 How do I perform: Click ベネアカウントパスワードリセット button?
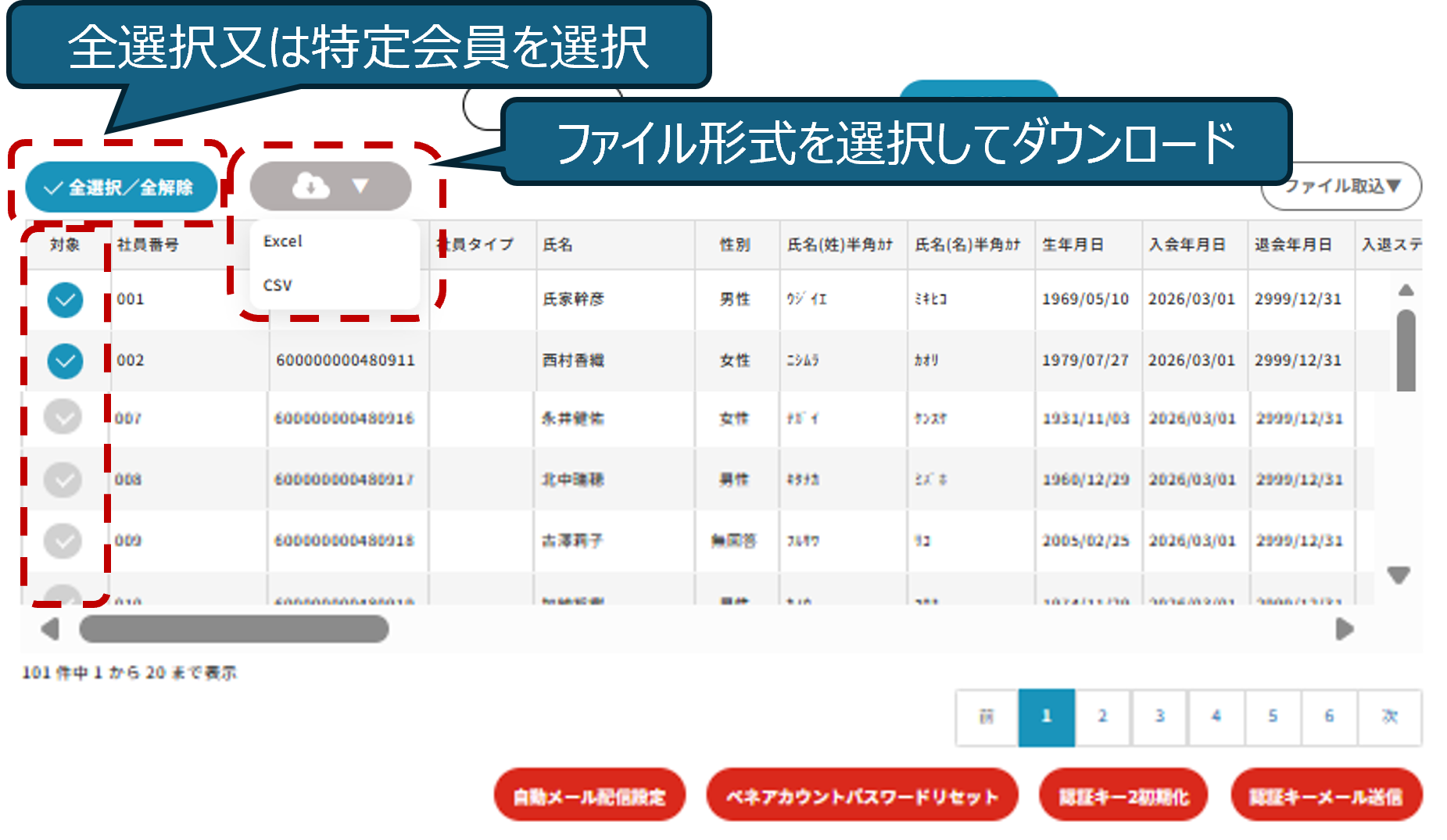861,795
